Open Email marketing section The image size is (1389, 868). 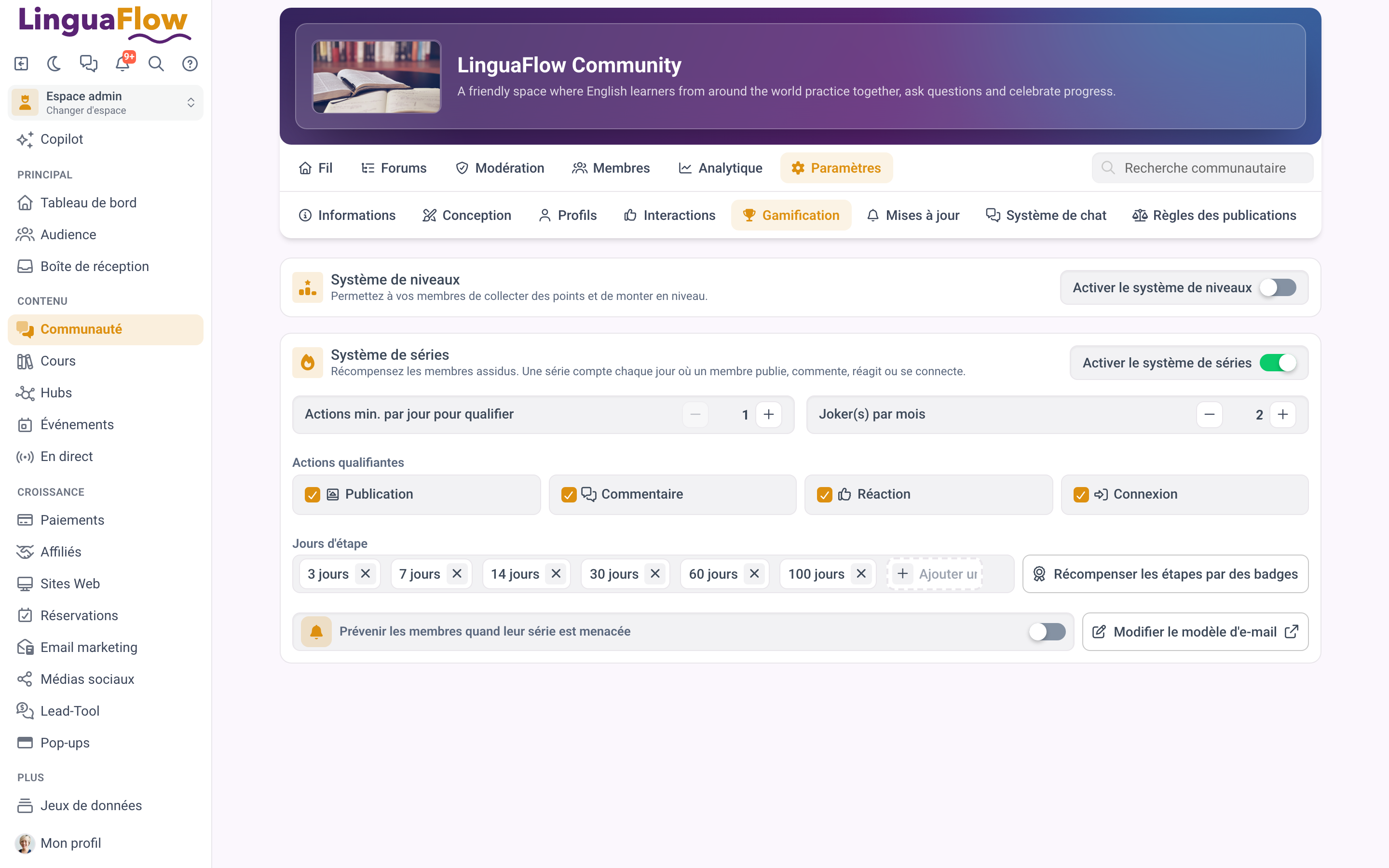coord(106,648)
